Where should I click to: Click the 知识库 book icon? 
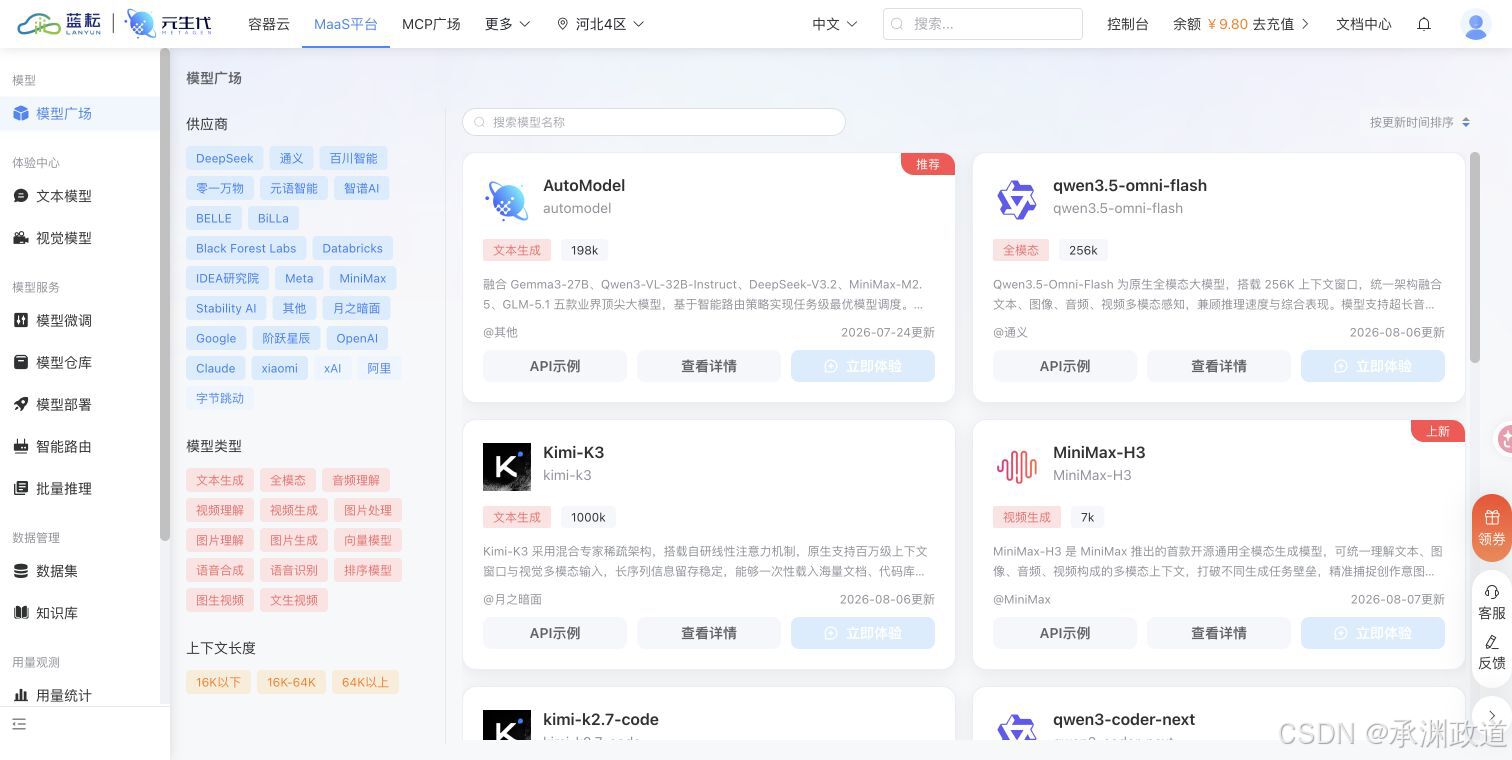pos(20,613)
